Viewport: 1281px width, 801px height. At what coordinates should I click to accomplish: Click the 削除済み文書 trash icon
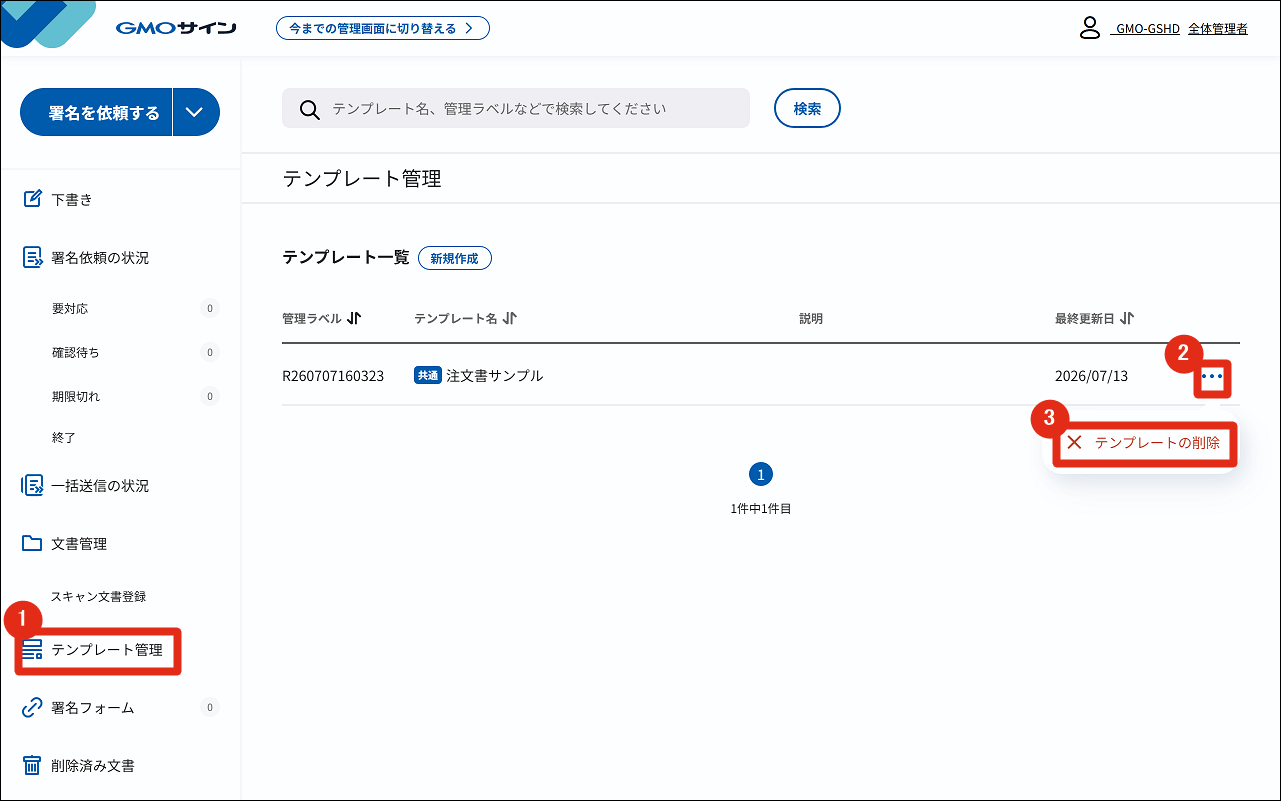click(32, 766)
